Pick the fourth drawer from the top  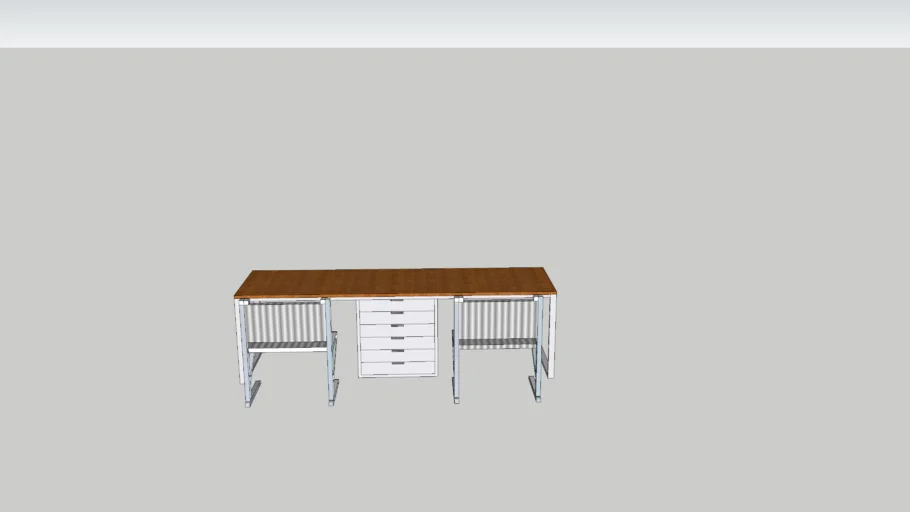(x=397, y=343)
